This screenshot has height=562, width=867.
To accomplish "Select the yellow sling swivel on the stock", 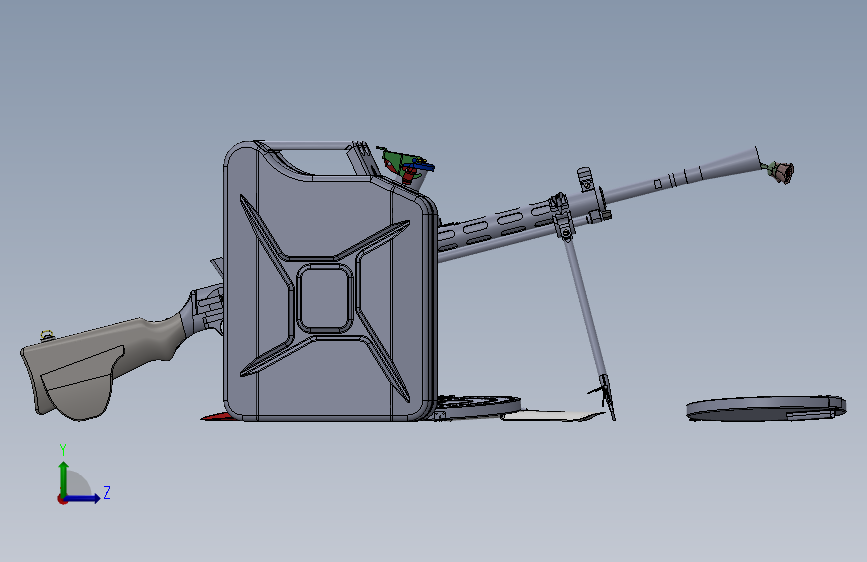I will click(x=46, y=335).
